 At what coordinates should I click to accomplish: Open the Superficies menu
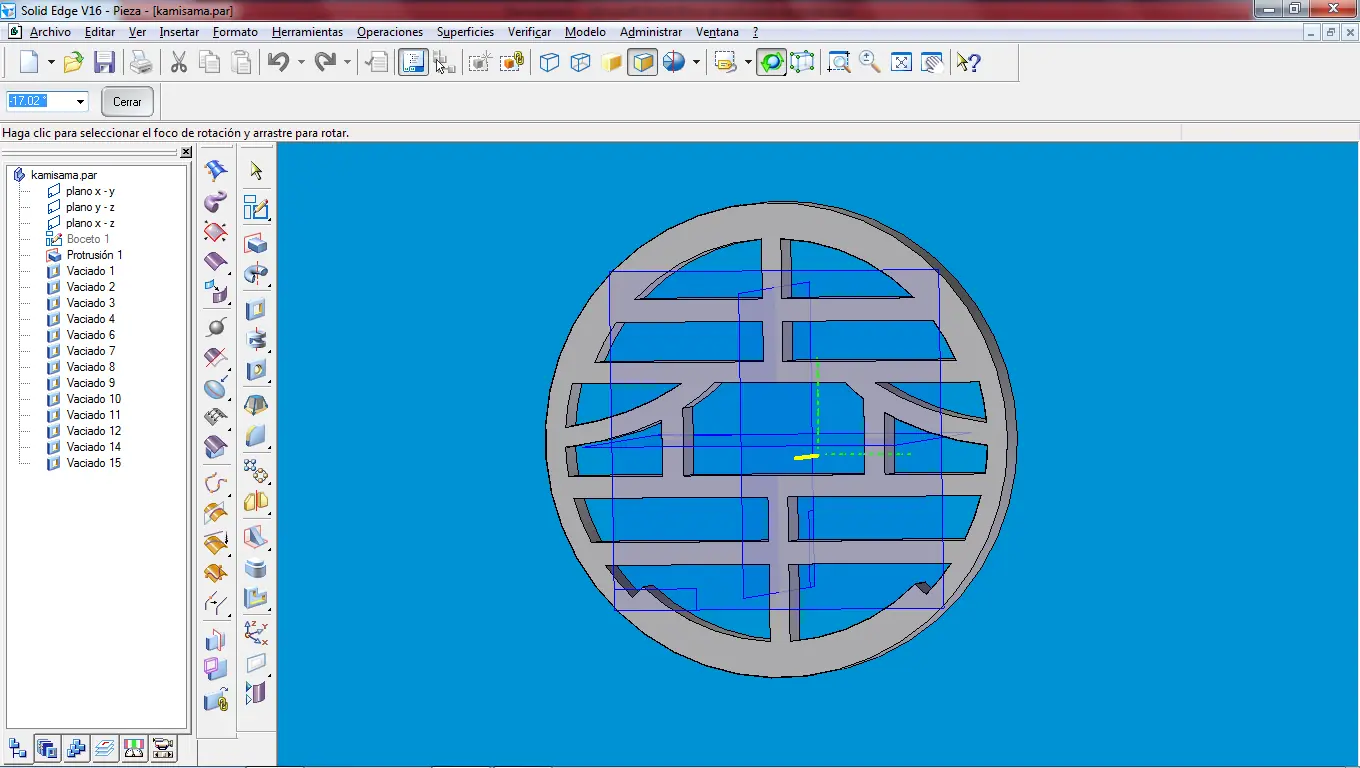point(465,32)
